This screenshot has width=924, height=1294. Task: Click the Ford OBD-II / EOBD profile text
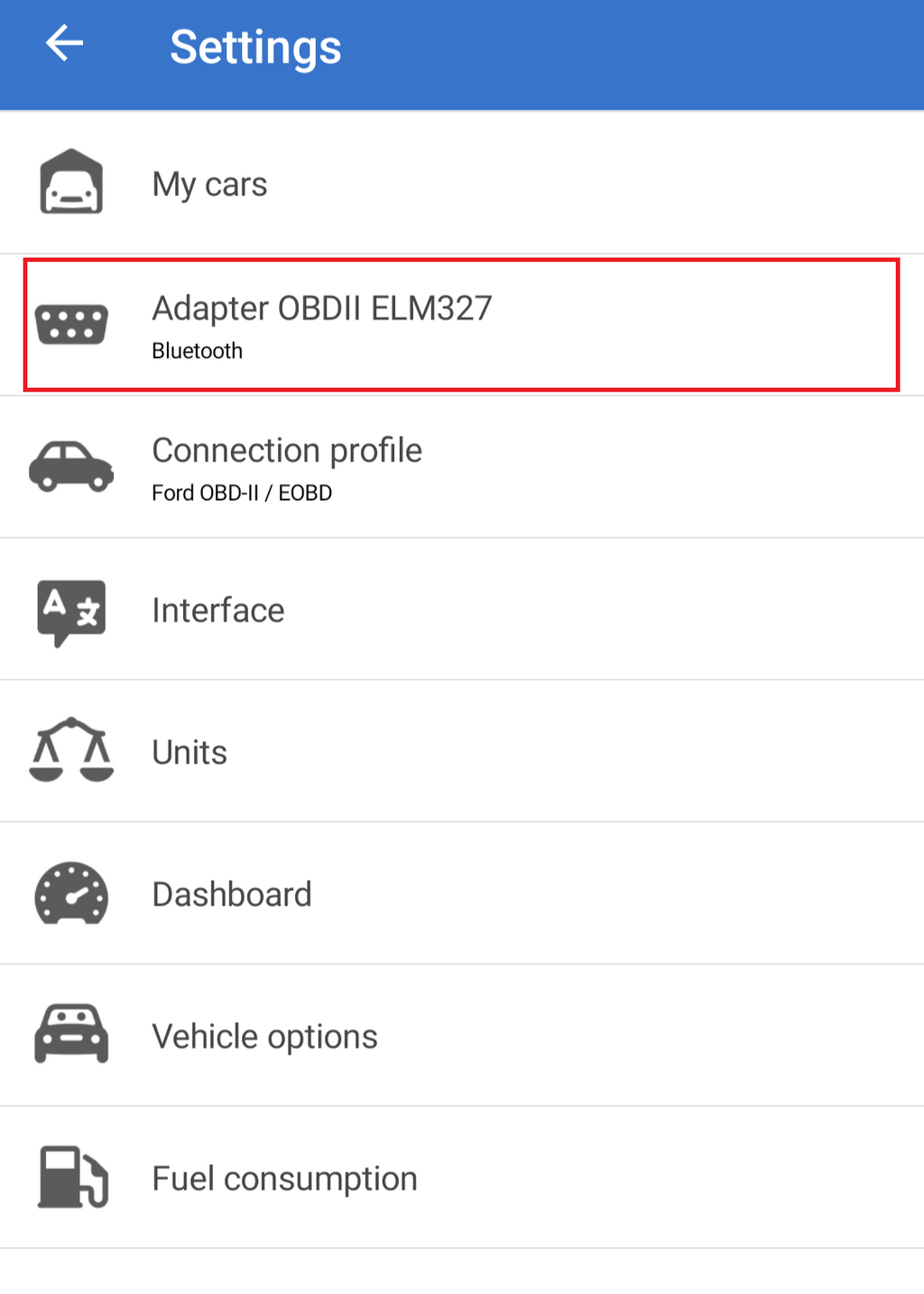tap(242, 493)
